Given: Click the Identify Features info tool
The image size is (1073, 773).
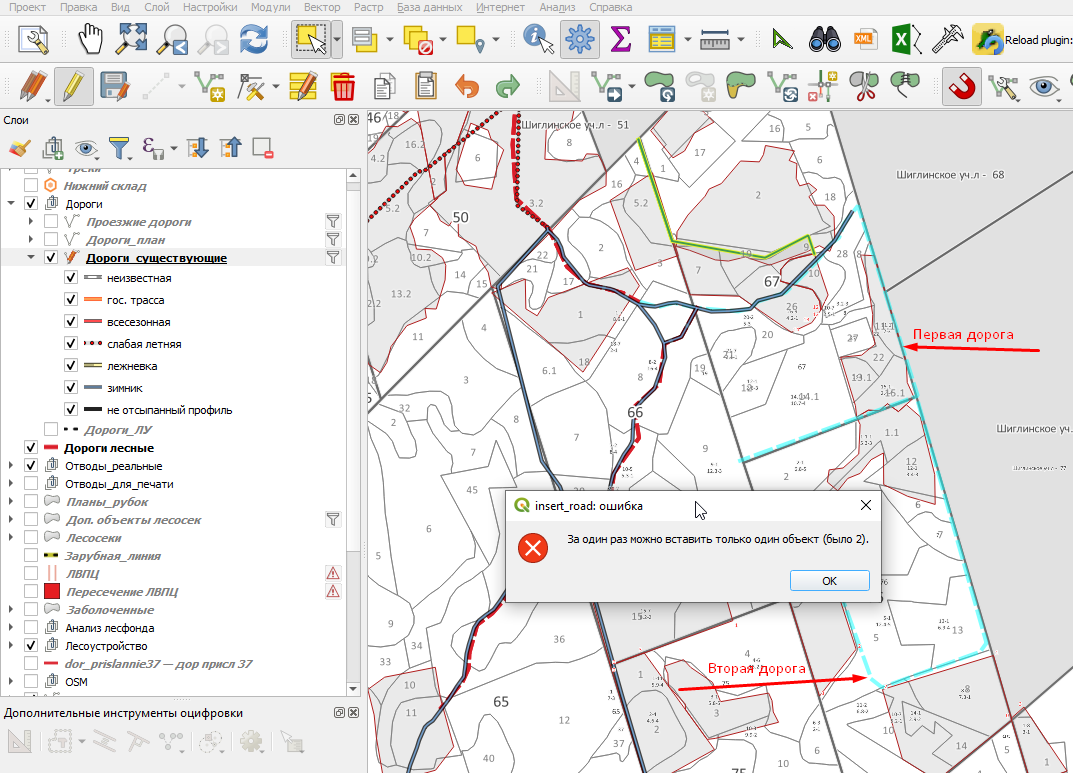Looking at the screenshot, I should [539, 39].
